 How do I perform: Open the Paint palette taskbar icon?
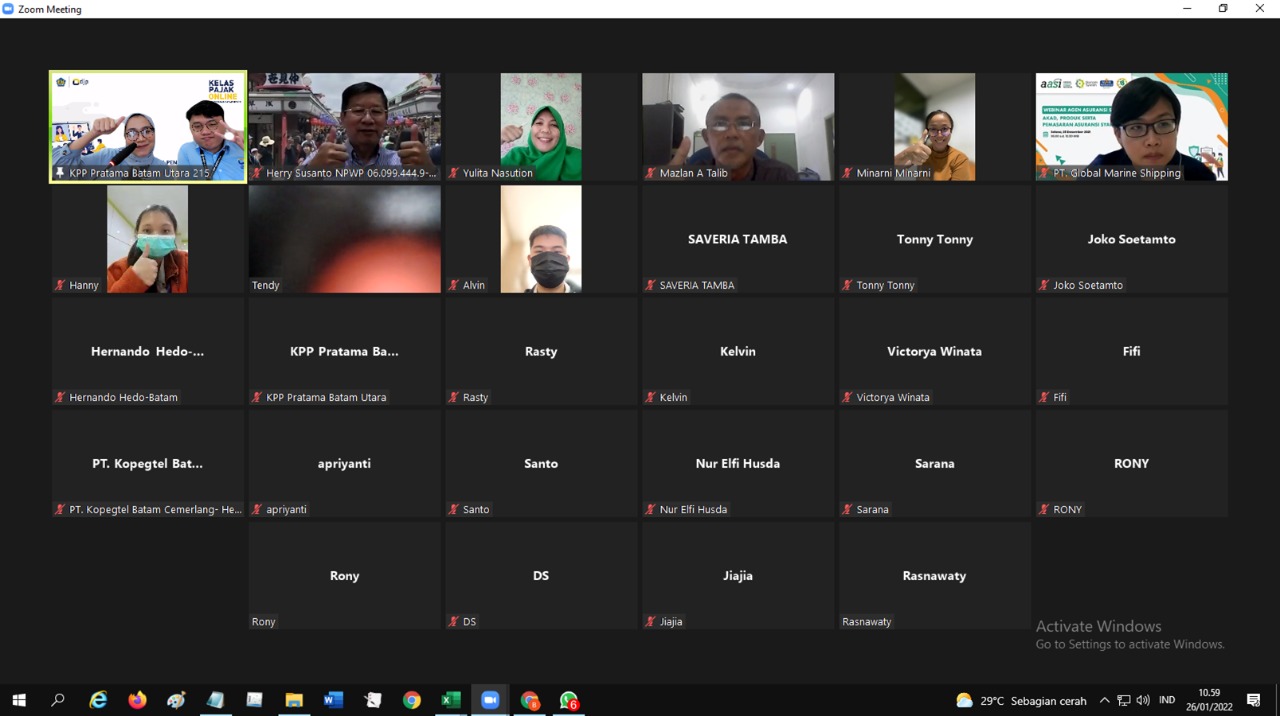tap(176, 700)
